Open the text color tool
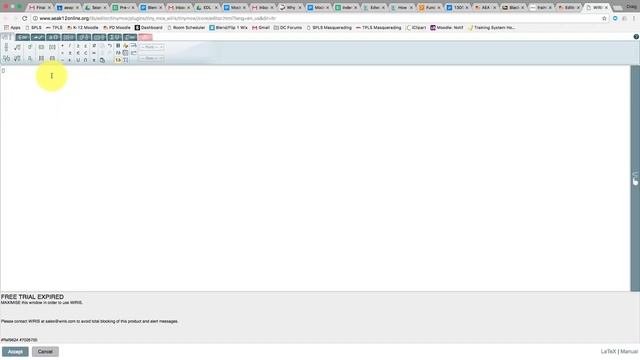Screen dimensions: 640x360 (x=126, y=46)
